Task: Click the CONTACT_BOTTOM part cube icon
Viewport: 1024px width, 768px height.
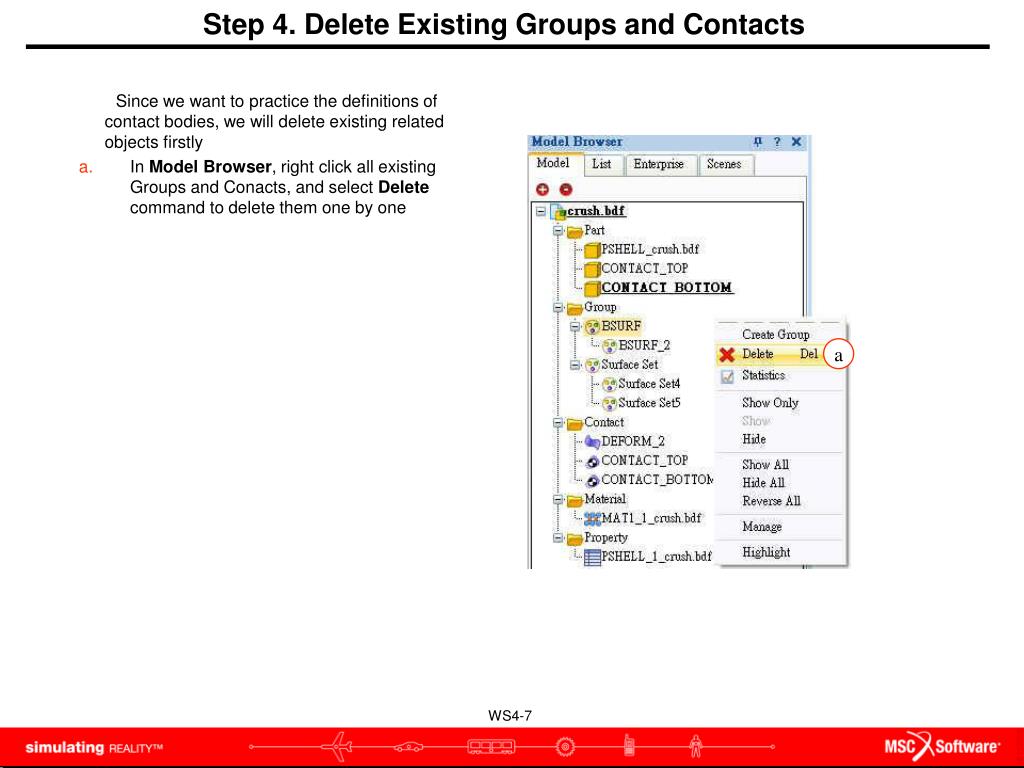Action: tap(592, 288)
